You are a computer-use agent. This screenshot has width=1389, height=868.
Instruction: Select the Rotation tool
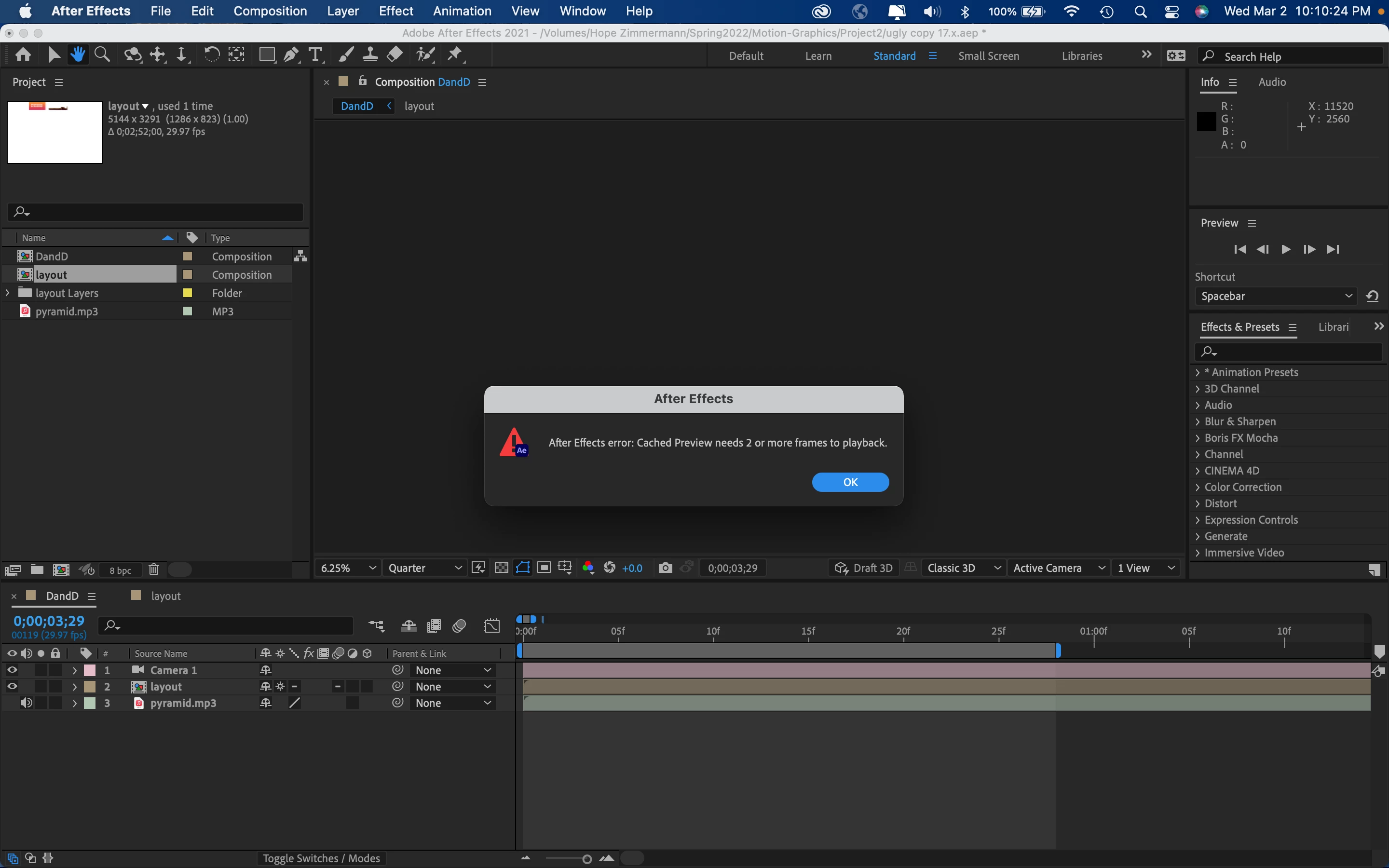coord(211,54)
